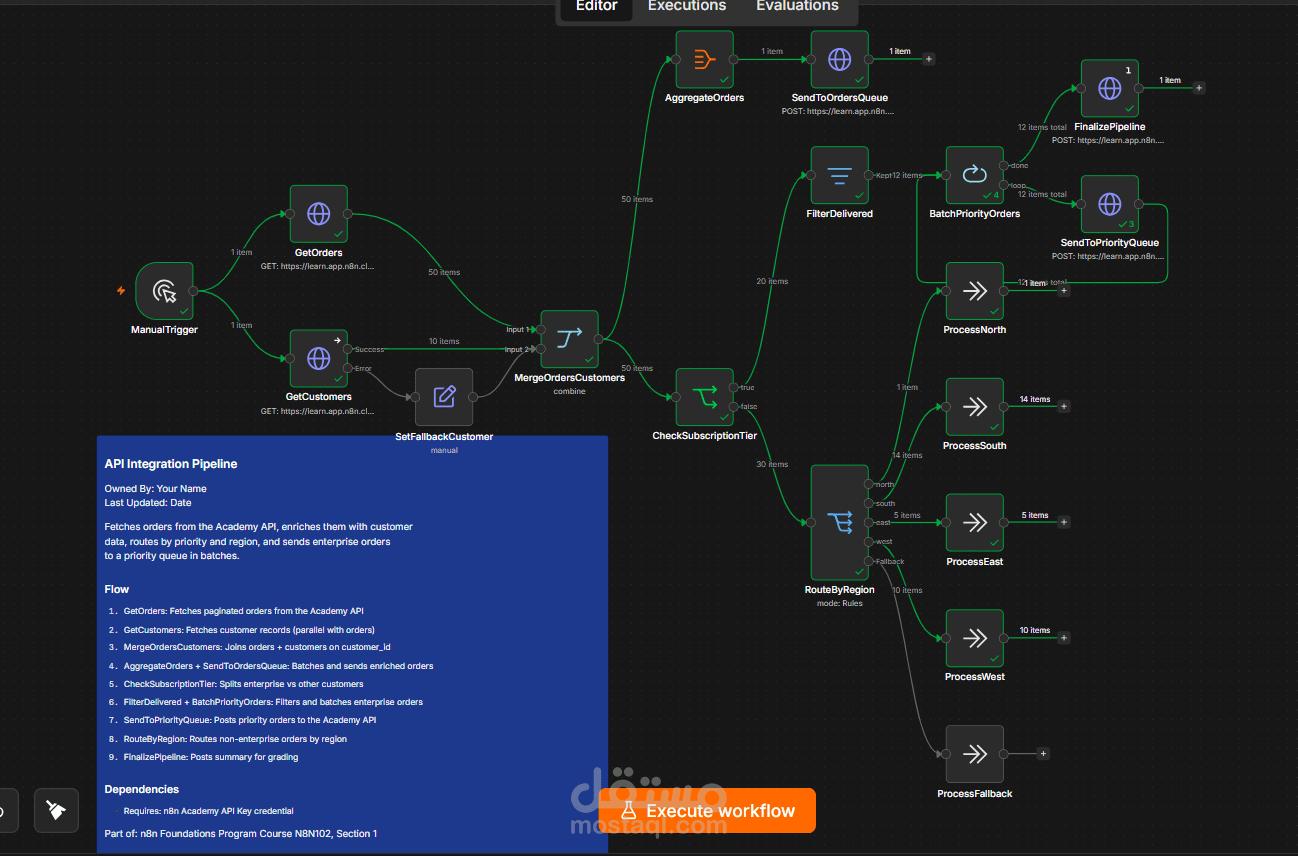Open the FilterDelivered filter node

839,175
